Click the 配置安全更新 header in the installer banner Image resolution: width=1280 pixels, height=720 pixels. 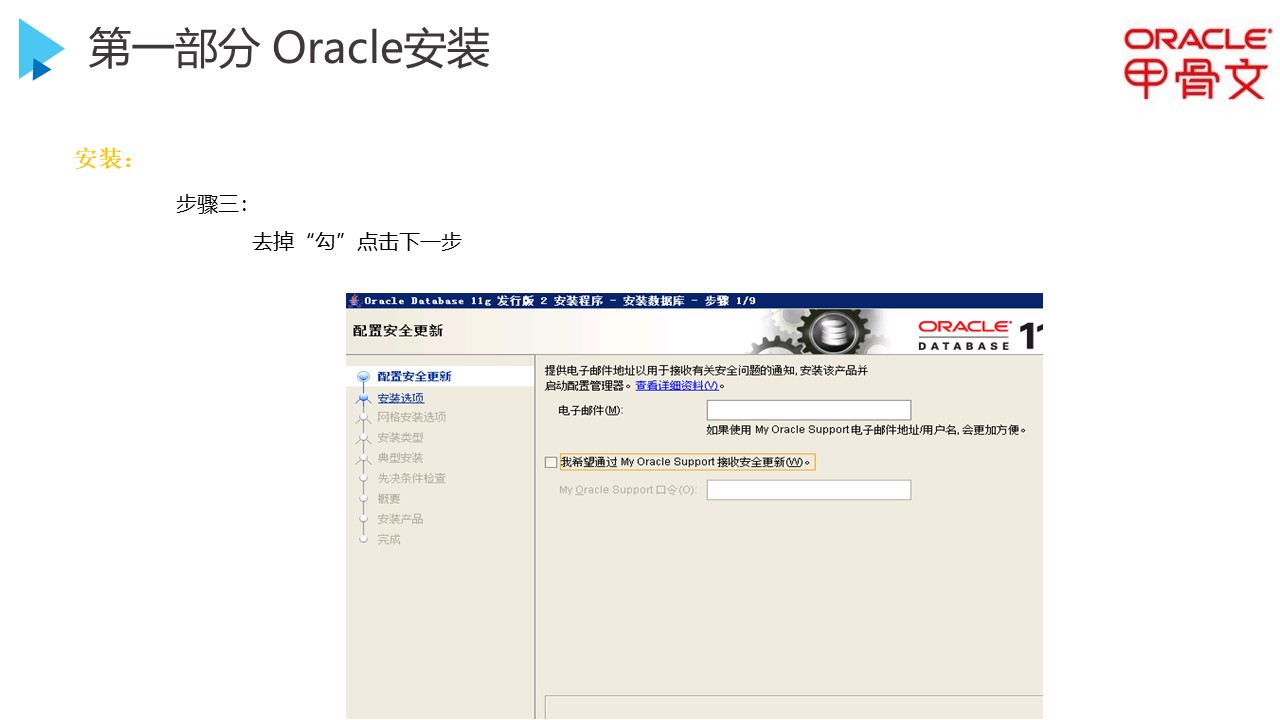click(398, 331)
